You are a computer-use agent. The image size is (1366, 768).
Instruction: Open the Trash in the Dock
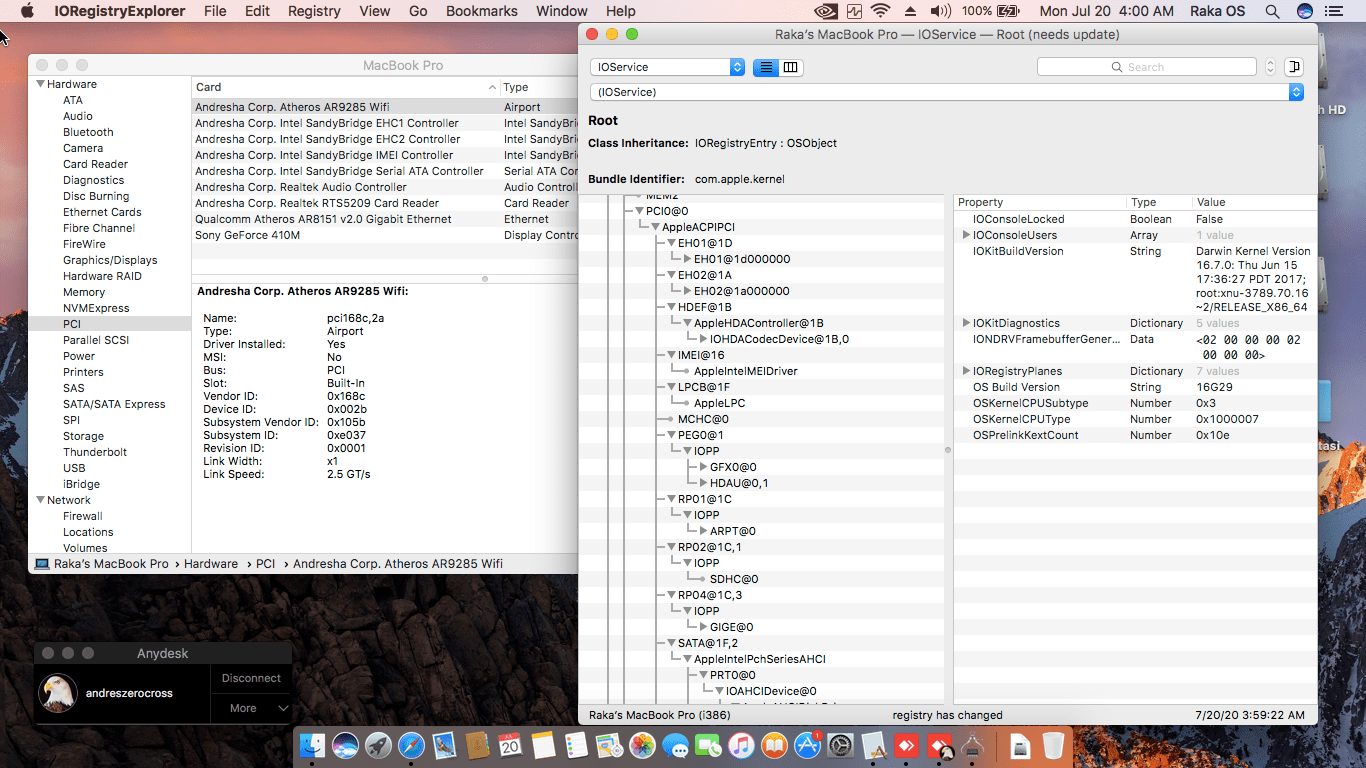[x=1053, y=745]
